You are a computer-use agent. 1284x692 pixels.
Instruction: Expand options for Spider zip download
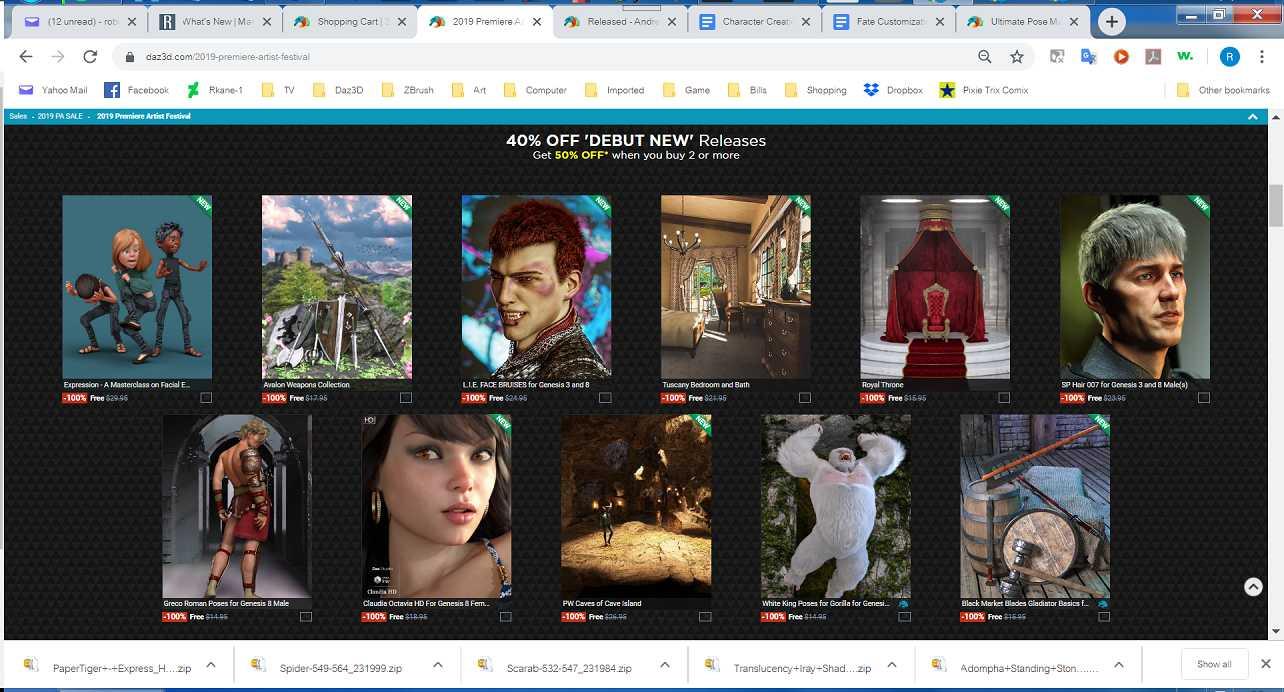pyautogui.click(x=438, y=665)
